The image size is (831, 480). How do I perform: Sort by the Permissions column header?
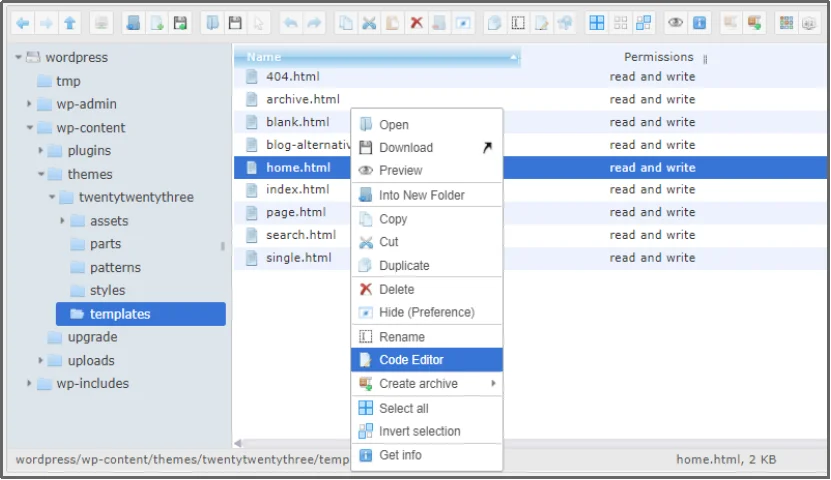(658, 57)
